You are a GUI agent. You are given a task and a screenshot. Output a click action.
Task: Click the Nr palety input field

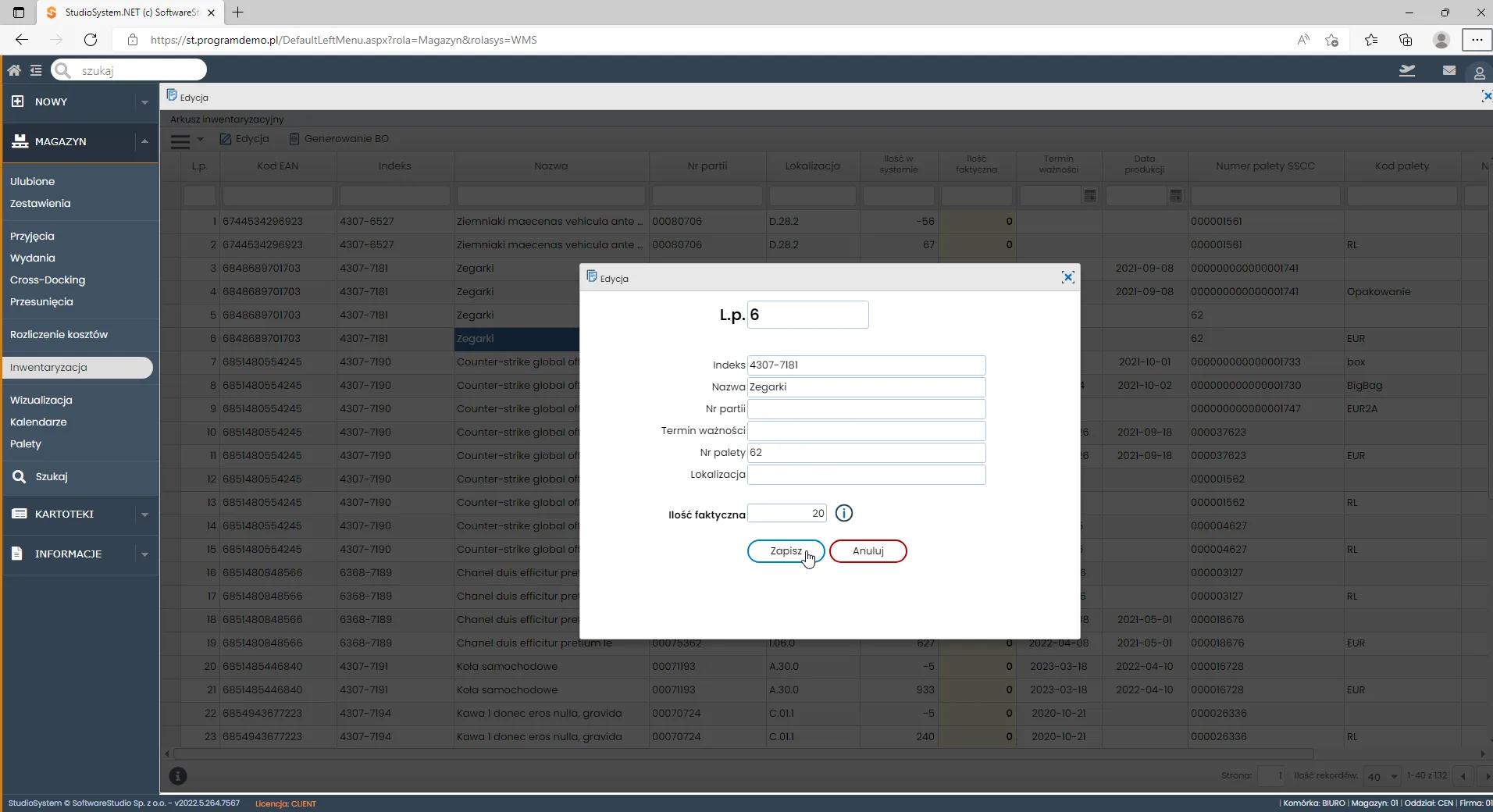point(866,453)
